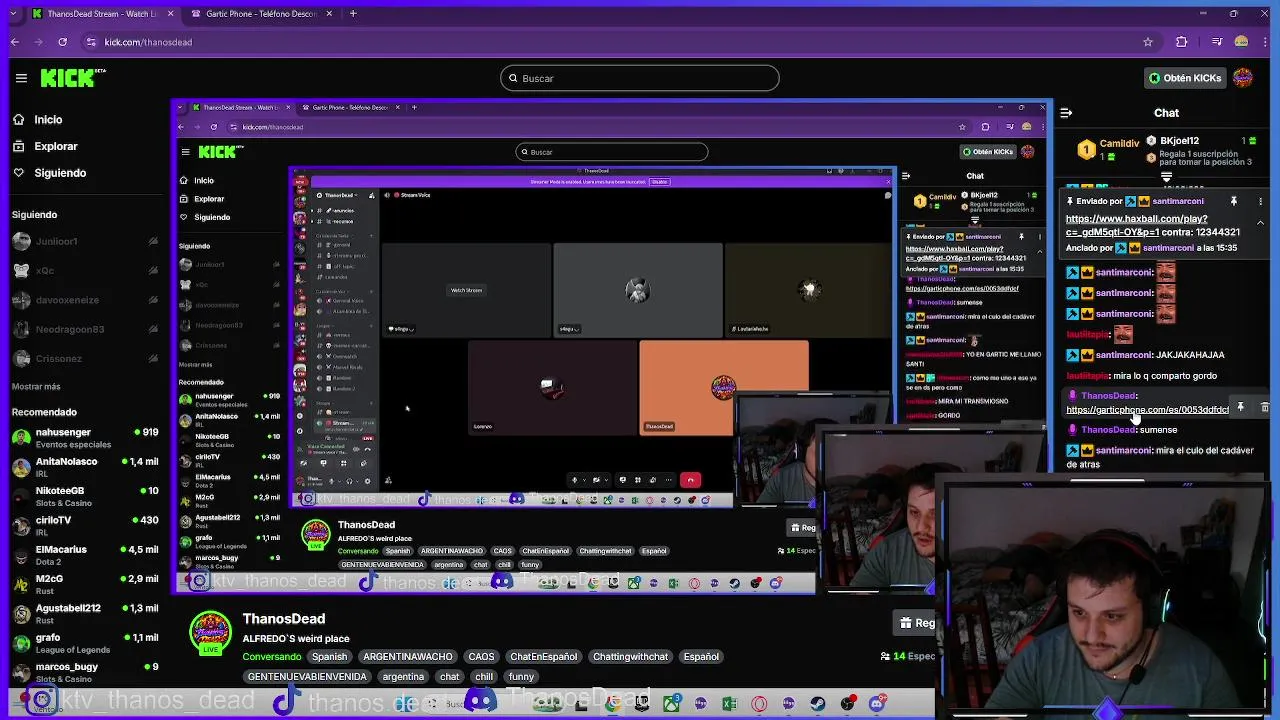
Task: Open the haxball.com pinned link
Action: 1137,225
